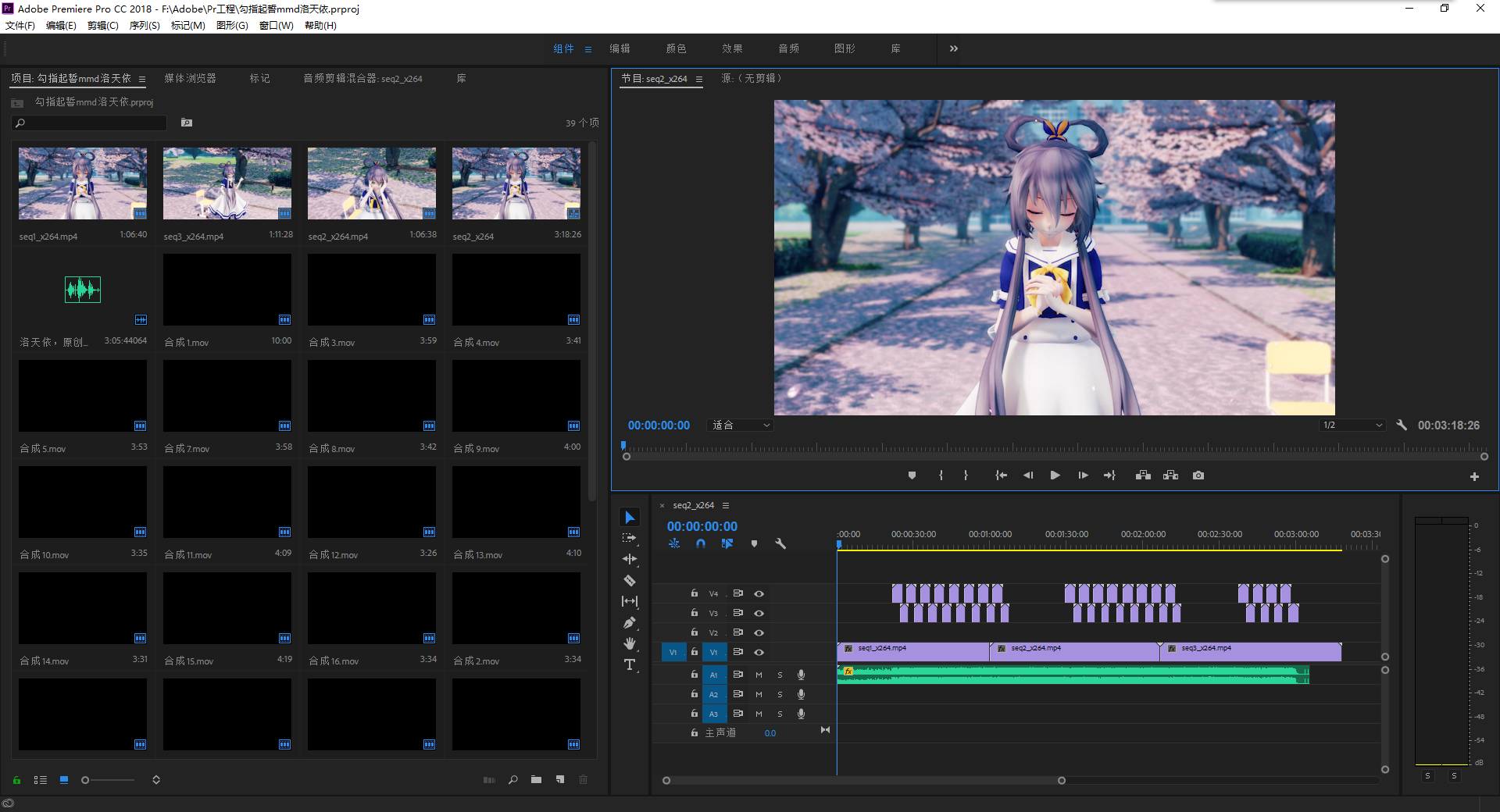Click Find magnifier in project panel footer
This screenshot has width=1500, height=812.
(x=512, y=780)
